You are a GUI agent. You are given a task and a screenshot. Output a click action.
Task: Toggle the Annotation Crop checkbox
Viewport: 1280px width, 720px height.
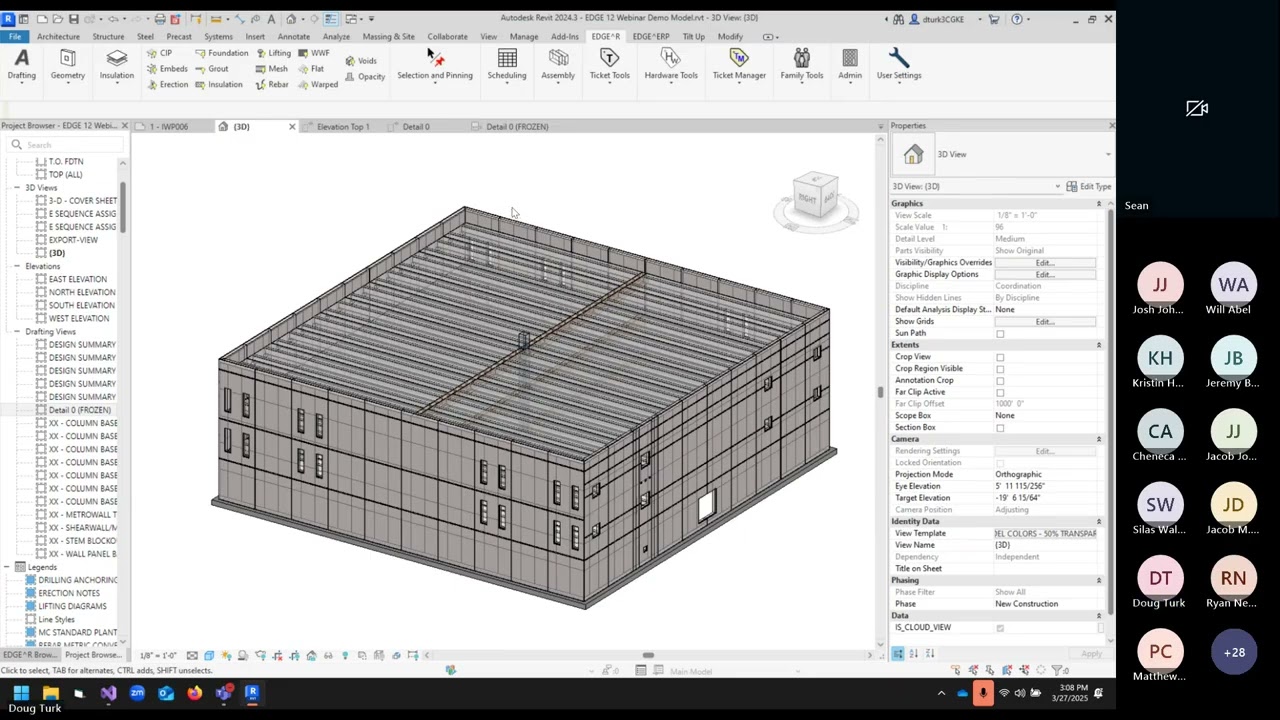(1000, 381)
